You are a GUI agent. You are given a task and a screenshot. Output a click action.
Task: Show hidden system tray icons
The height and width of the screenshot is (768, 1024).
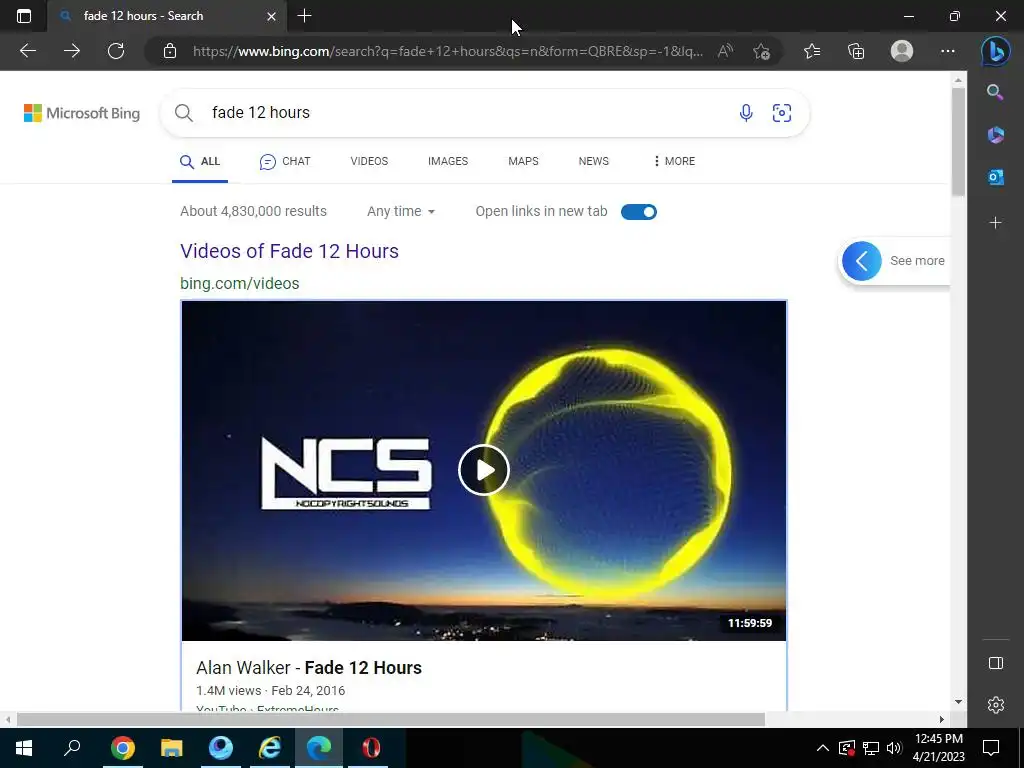coord(822,748)
